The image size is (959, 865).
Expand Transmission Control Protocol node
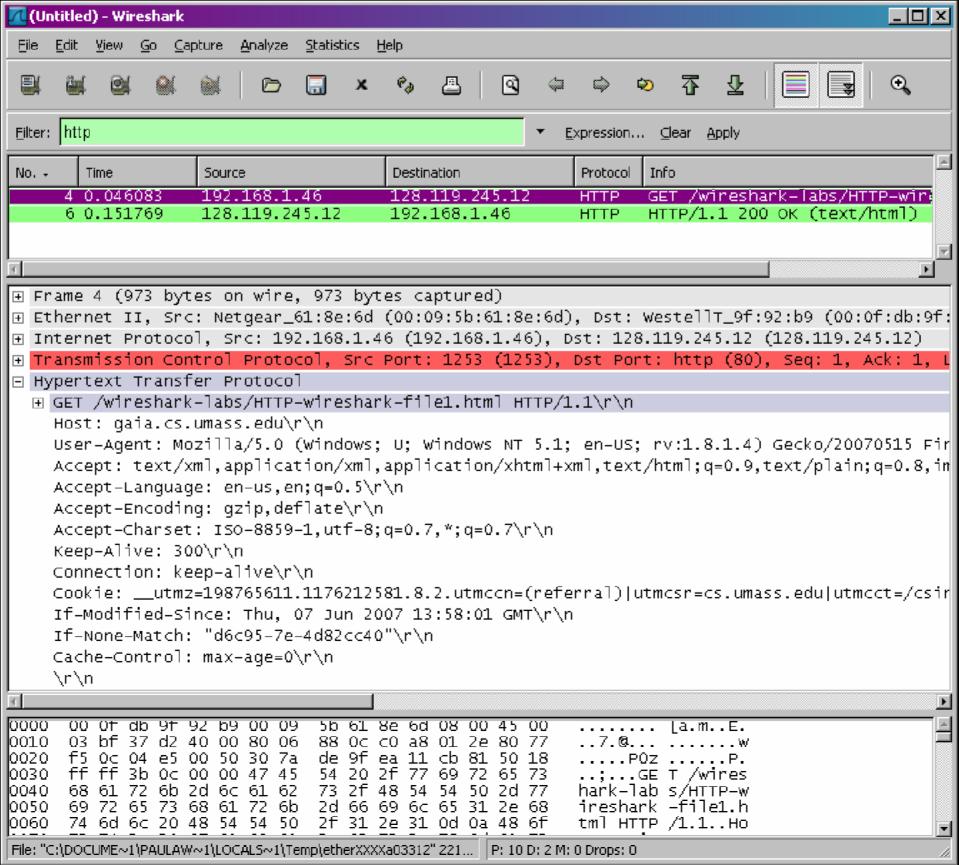tap(18, 360)
